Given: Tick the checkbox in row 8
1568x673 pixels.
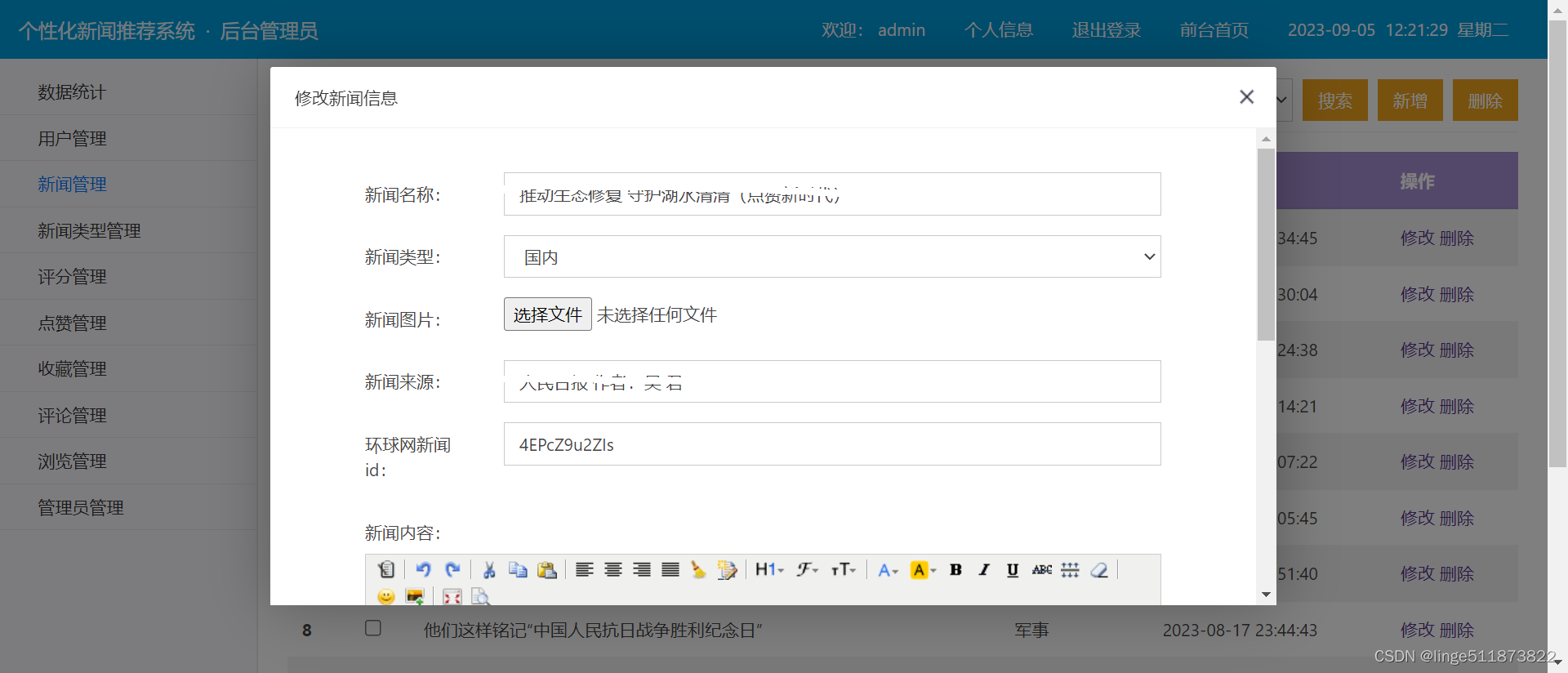Looking at the screenshot, I should (x=373, y=628).
